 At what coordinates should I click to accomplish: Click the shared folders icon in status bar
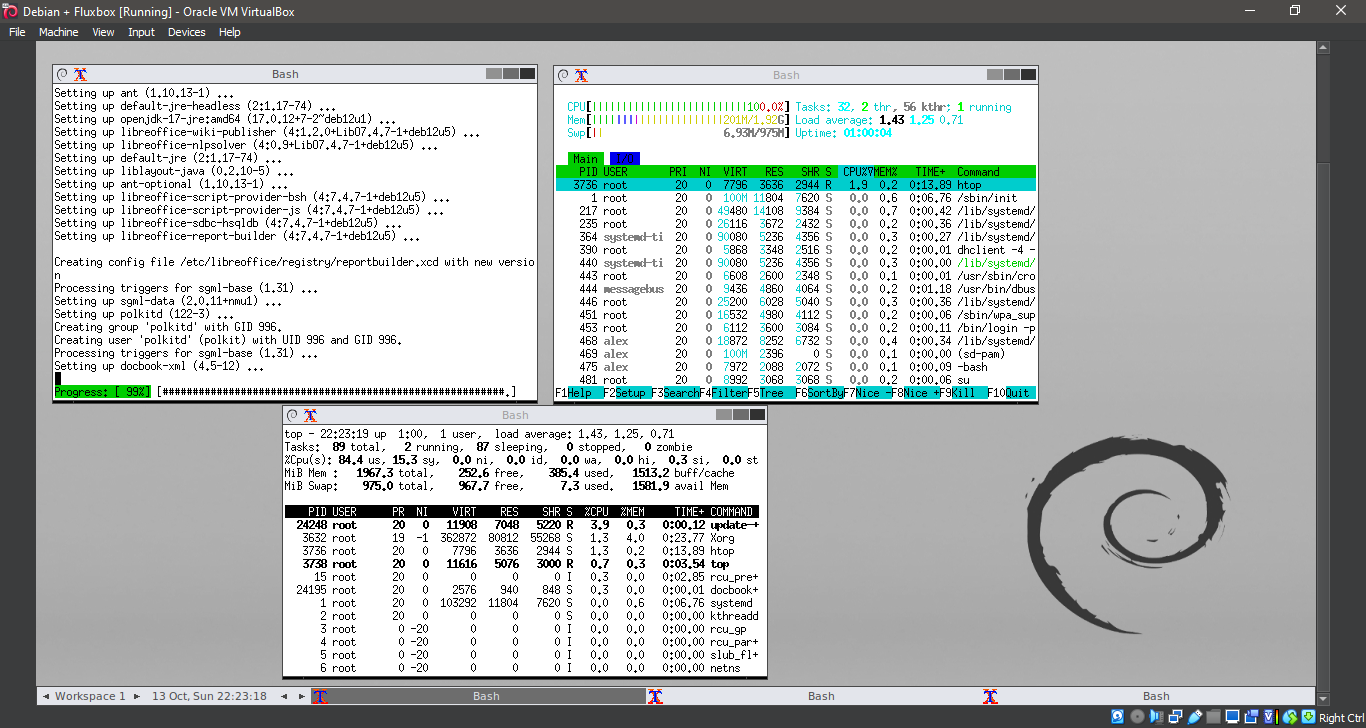click(1213, 716)
